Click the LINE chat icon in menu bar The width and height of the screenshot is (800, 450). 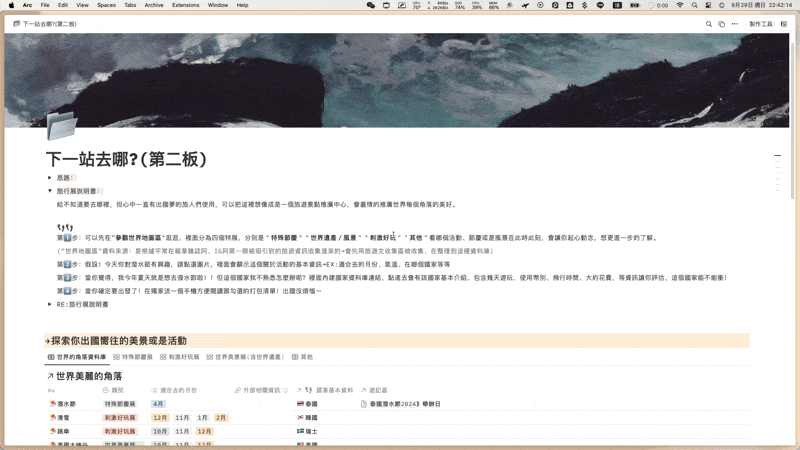601,5
